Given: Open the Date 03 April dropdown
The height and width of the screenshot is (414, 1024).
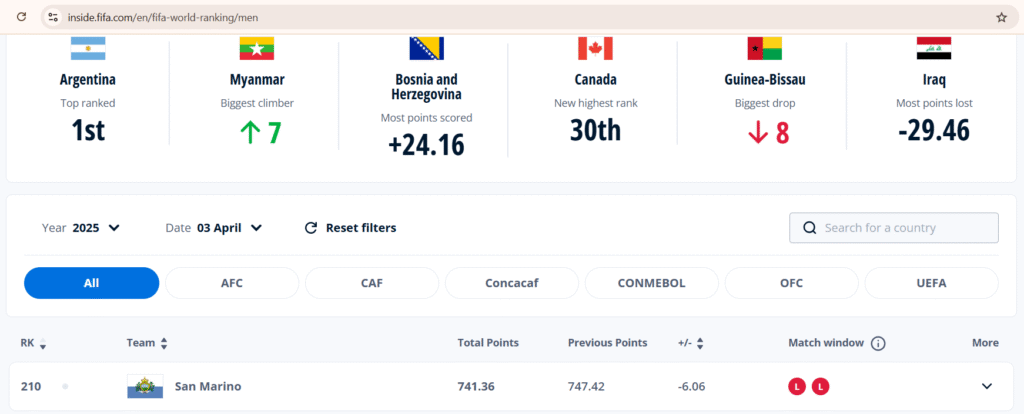Looking at the screenshot, I should tap(214, 228).
